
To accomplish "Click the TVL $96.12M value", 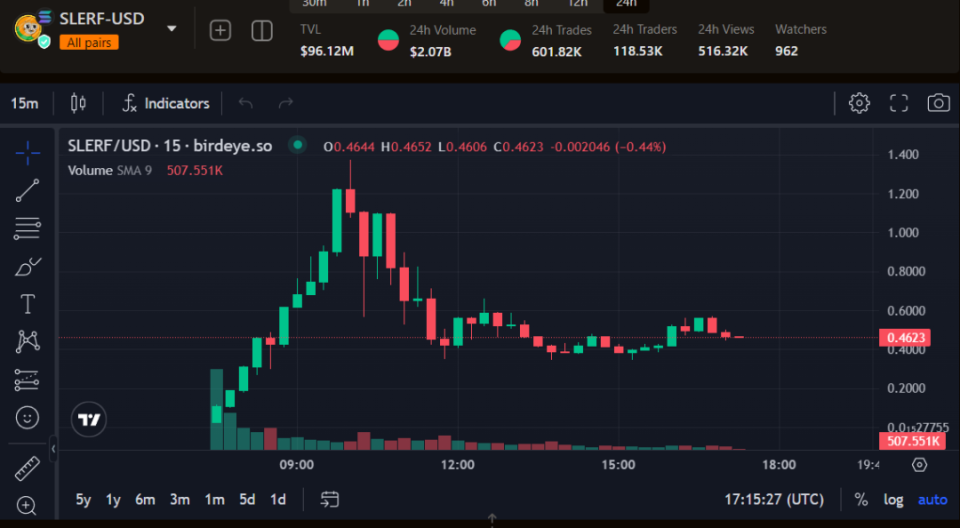I will pyautogui.click(x=327, y=51).
